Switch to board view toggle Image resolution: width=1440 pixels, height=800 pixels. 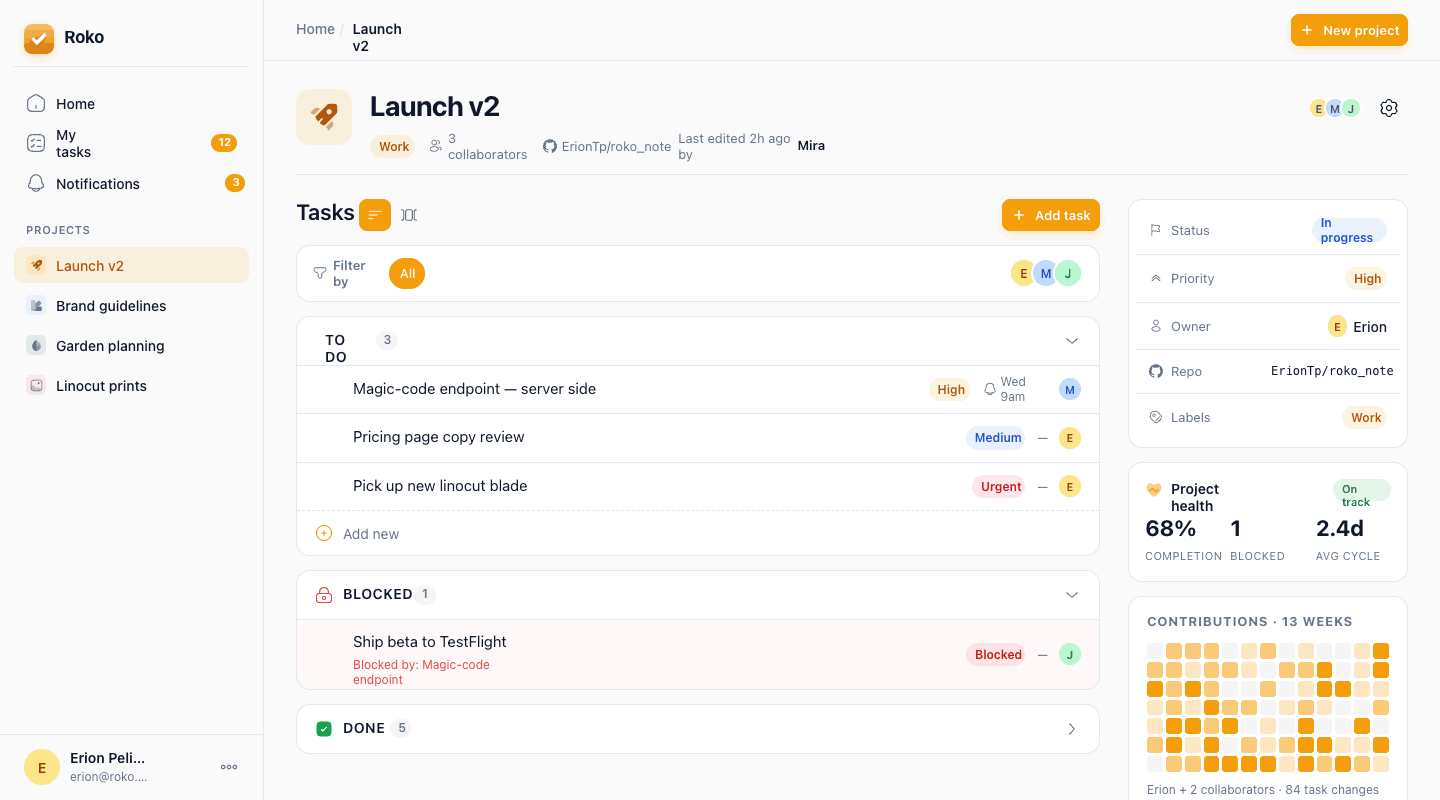point(409,215)
